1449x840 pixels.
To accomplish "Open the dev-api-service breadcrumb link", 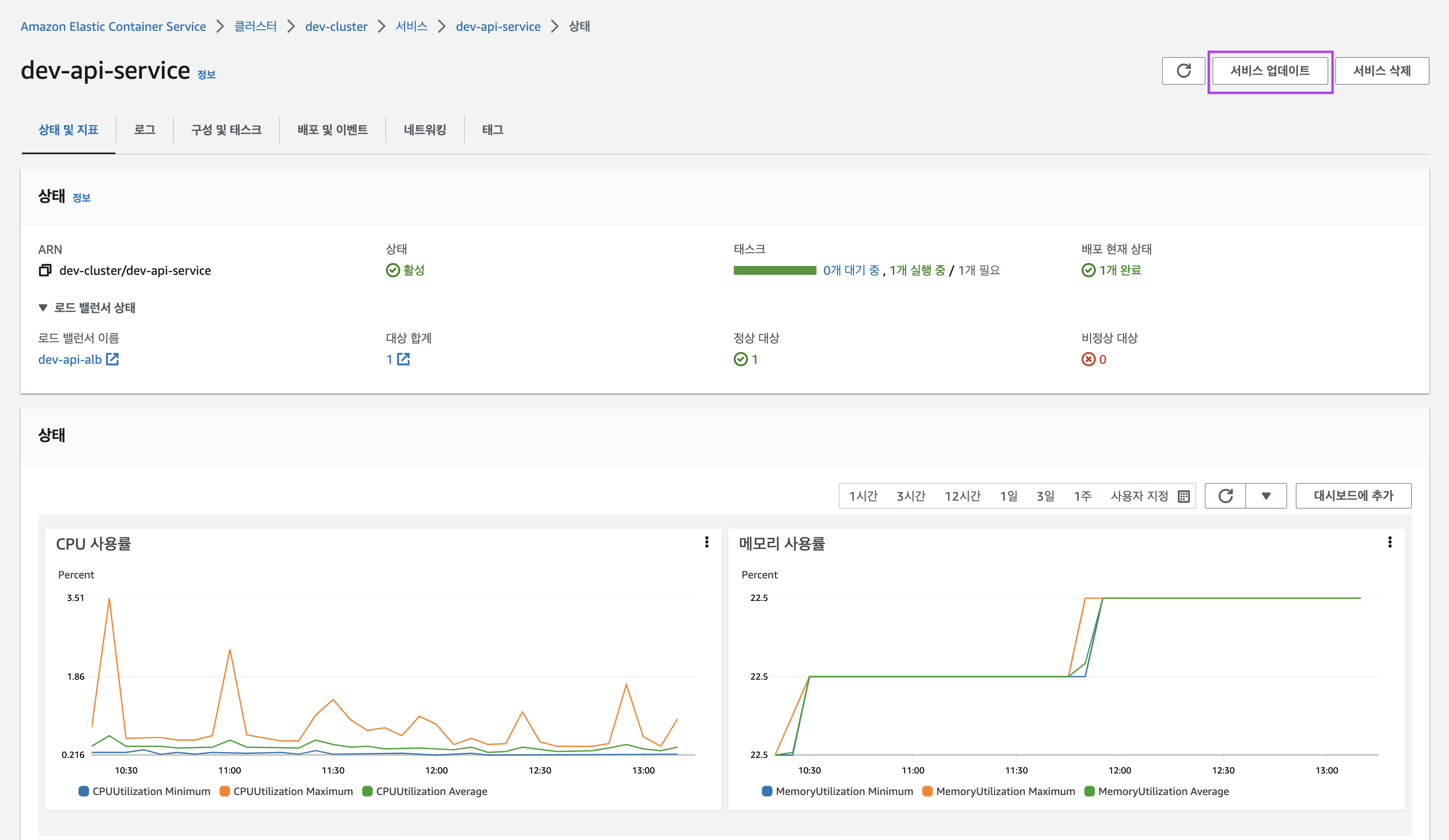I will point(498,26).
